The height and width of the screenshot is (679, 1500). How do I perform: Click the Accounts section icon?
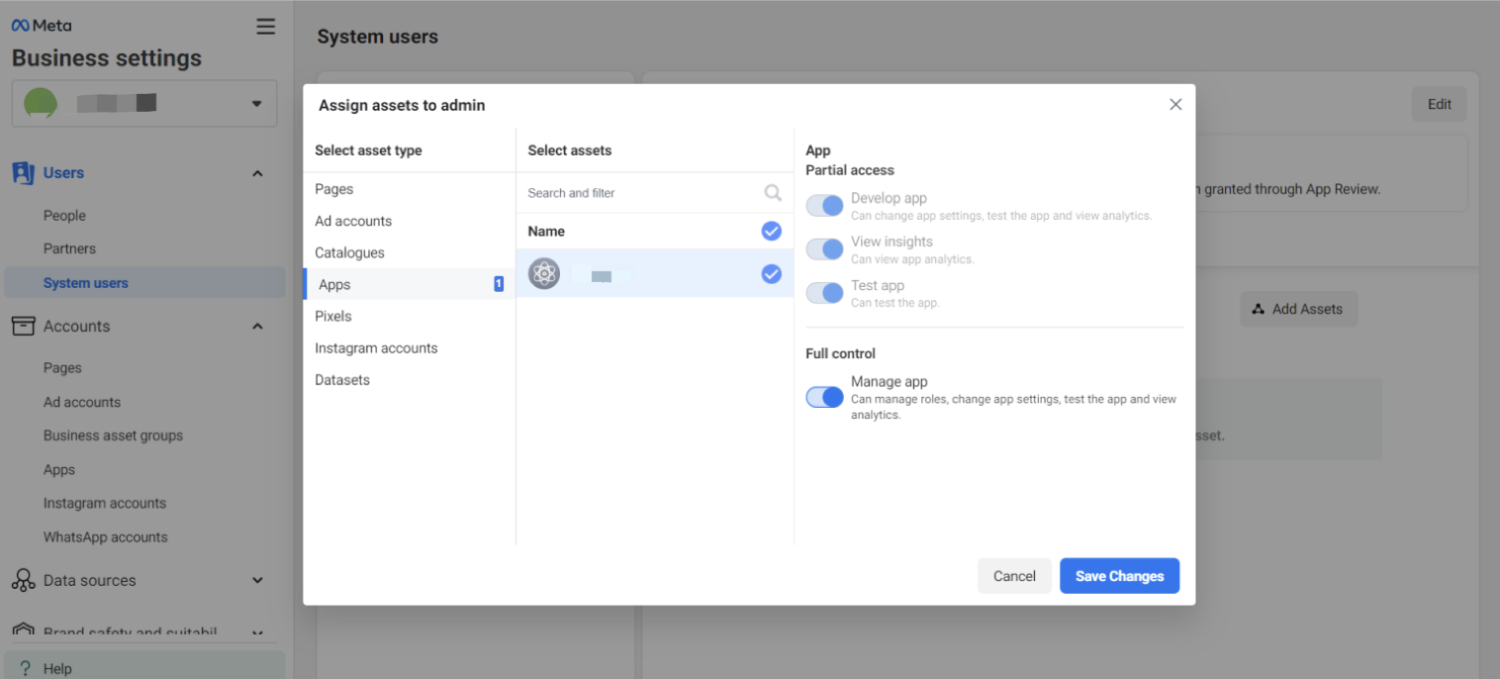(x=23, y=326)
